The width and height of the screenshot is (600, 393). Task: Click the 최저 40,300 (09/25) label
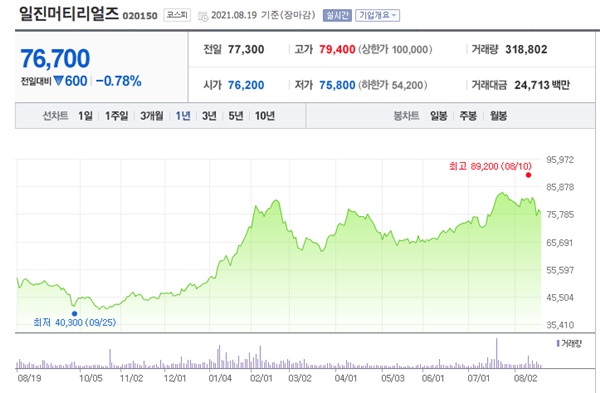[75, 323]
